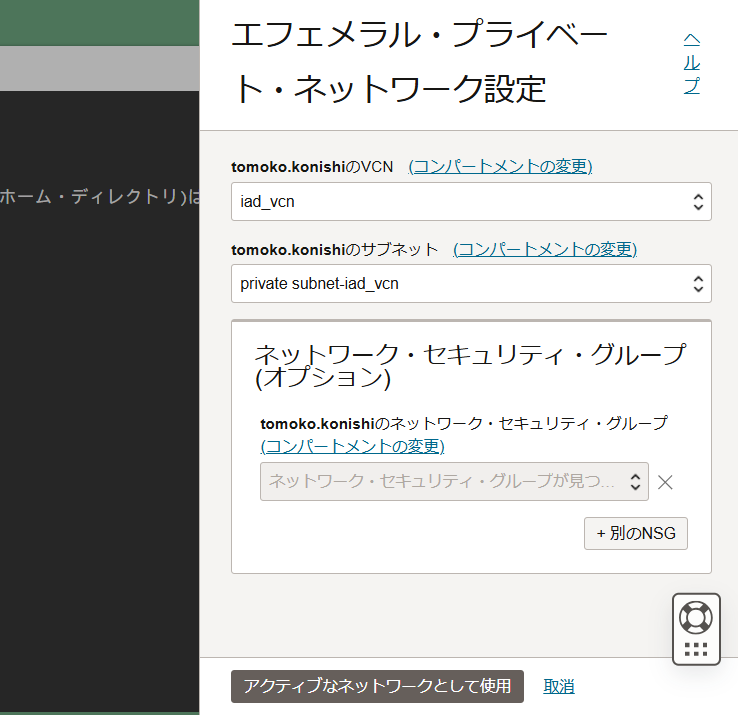
Task: Click コンパートメントの変更 link next to サブネット label
Action: [545, 249]
